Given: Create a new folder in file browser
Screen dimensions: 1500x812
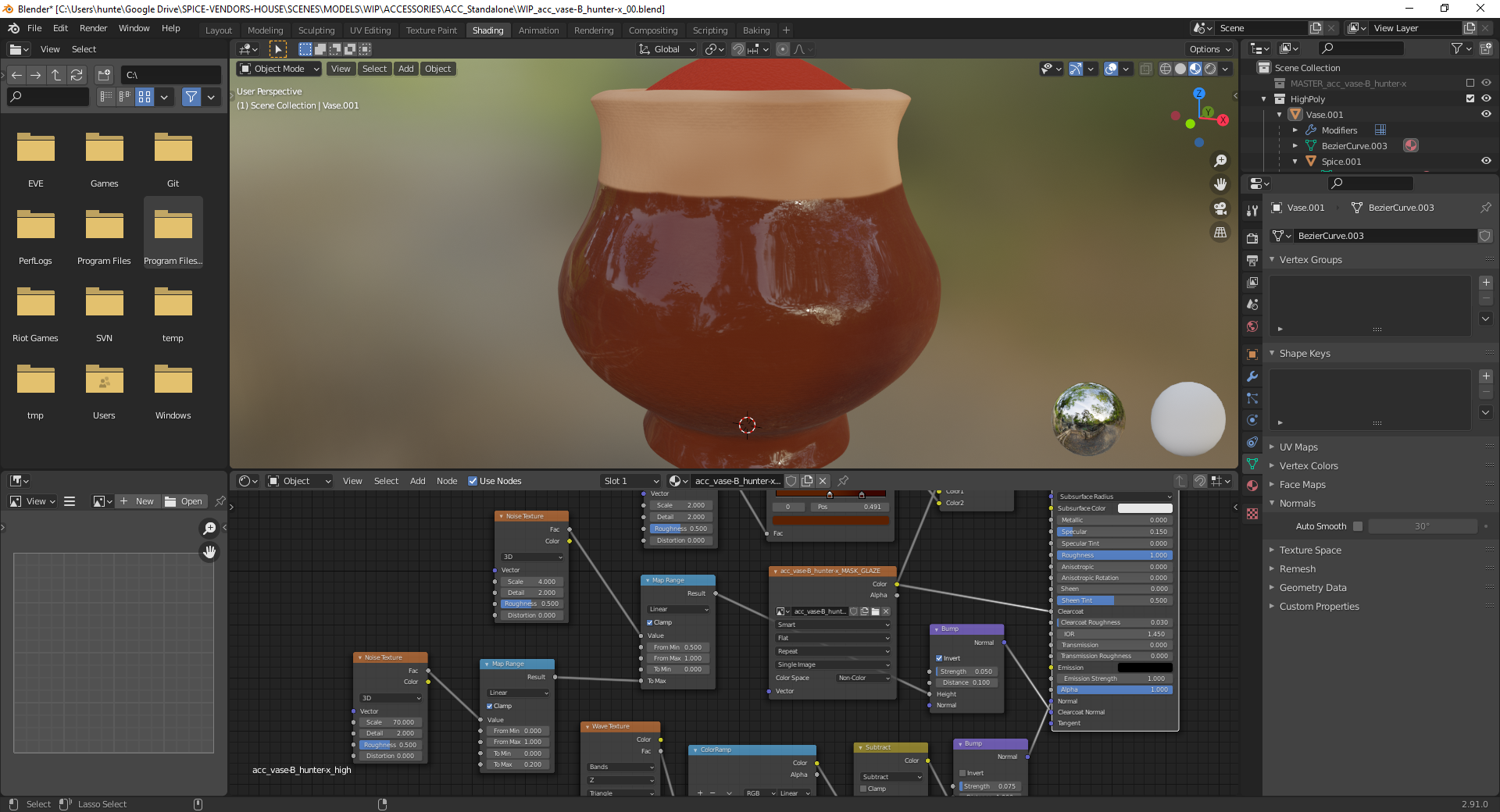Looking at the screenshot, I should tap(104, 75).
